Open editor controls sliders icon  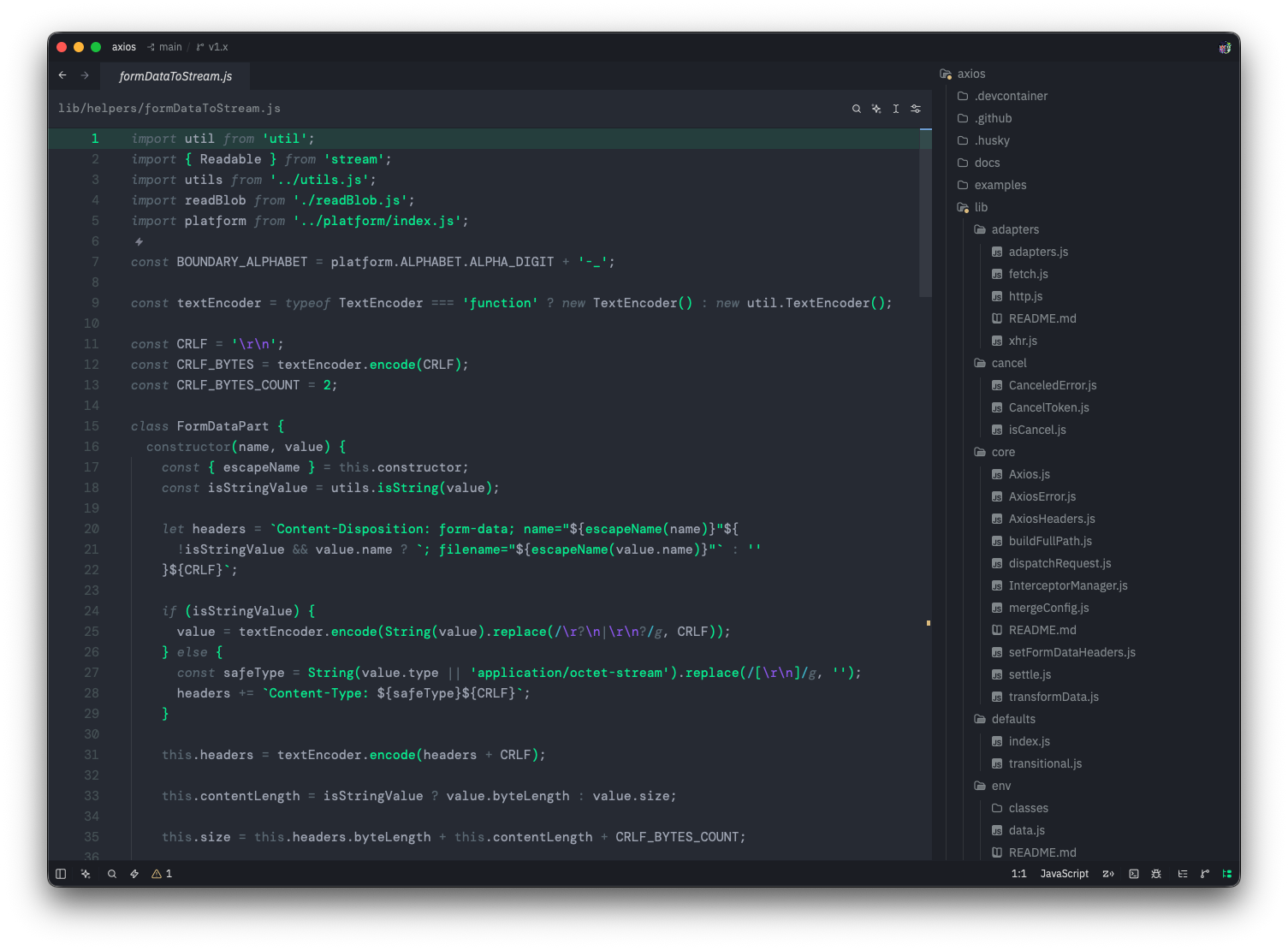pos(916,109)
